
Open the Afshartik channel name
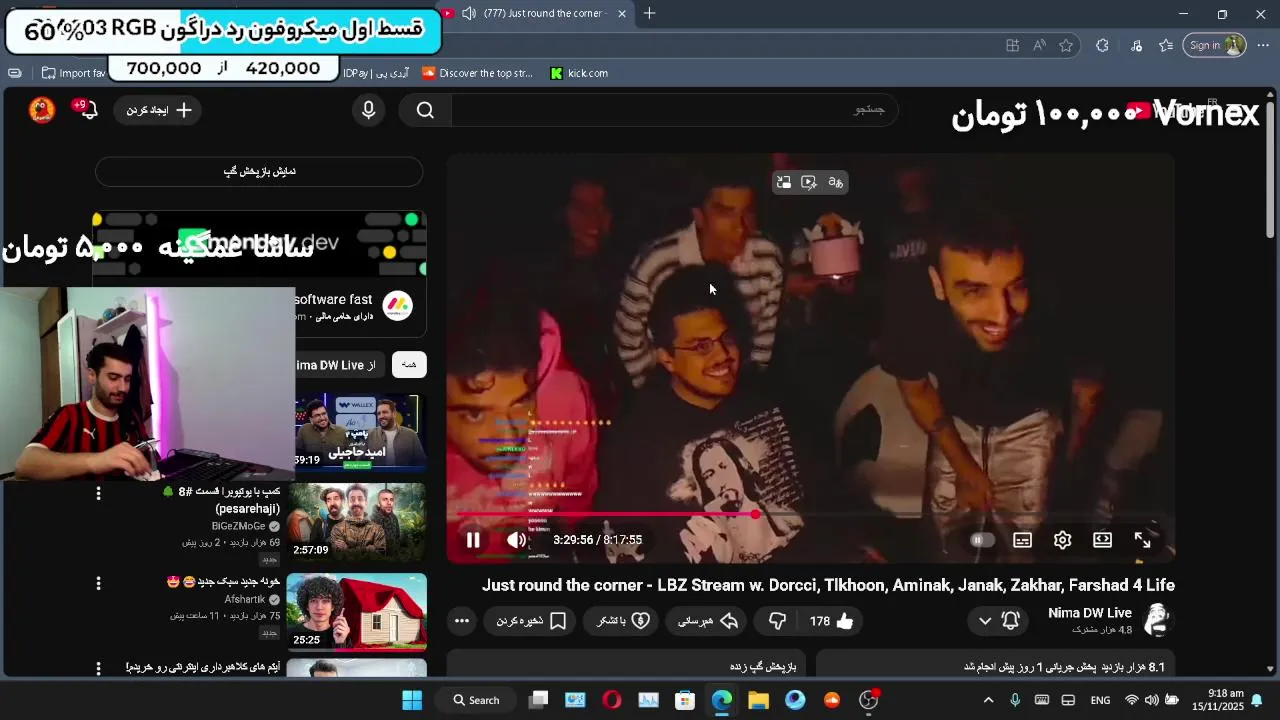pyautogui.click(x=245, y=599)
